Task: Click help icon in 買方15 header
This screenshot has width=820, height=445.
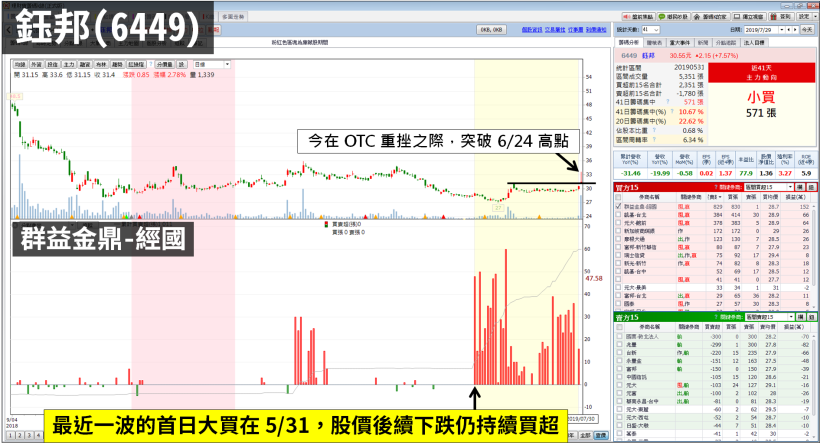Action: pos(715,187)
